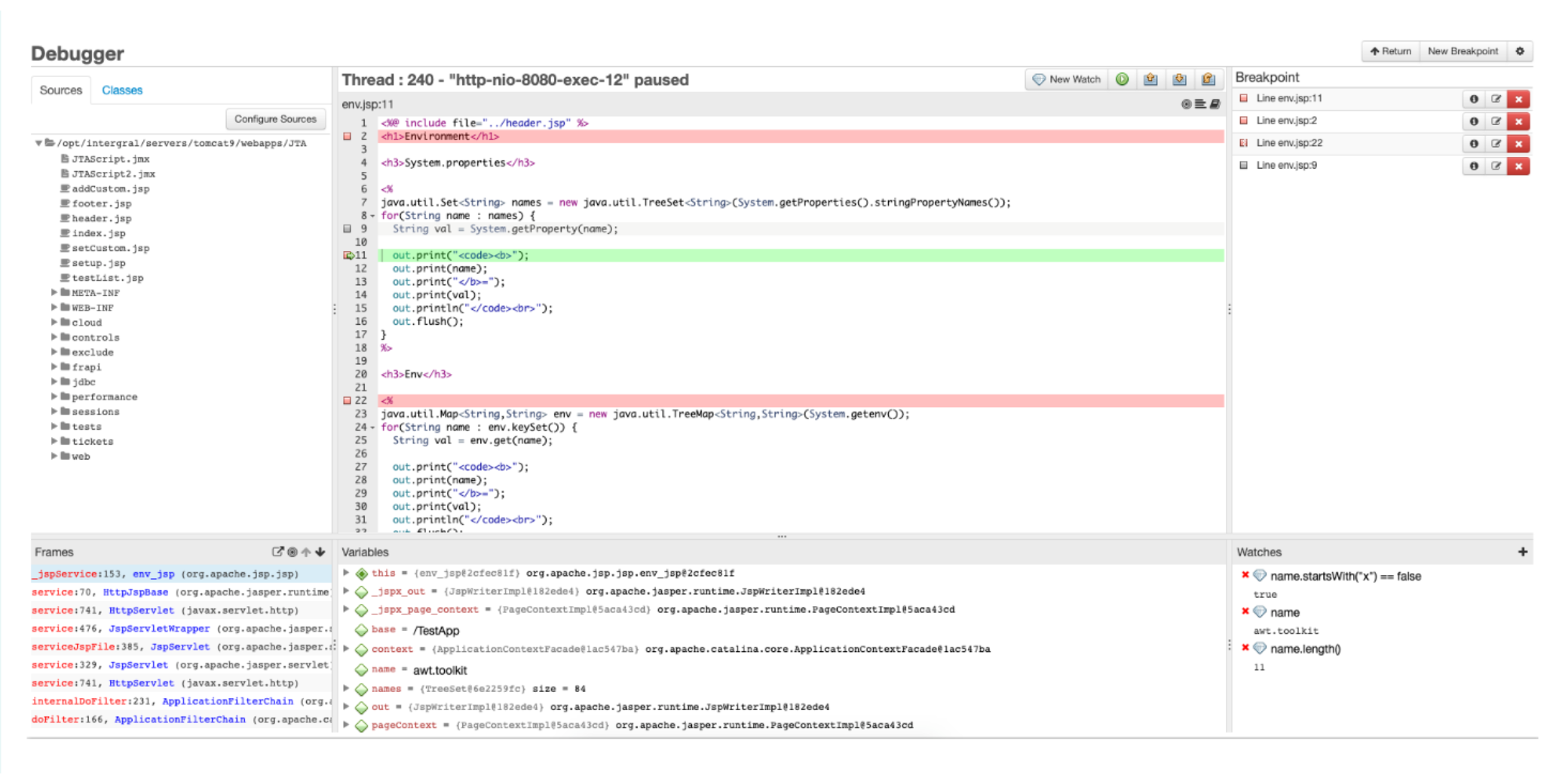Show info for breakpoint env.jsp:9
The width and height of the screenshot is (1553, 784).
pos(1473,166)
